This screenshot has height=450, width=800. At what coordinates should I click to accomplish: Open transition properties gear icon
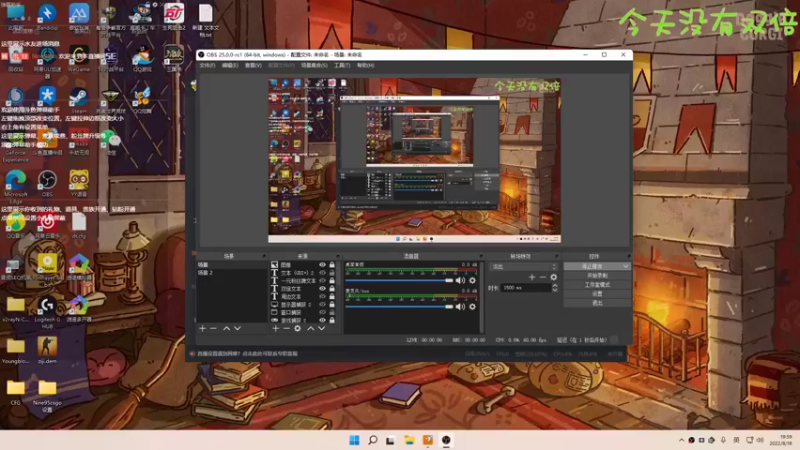point(554,277)
